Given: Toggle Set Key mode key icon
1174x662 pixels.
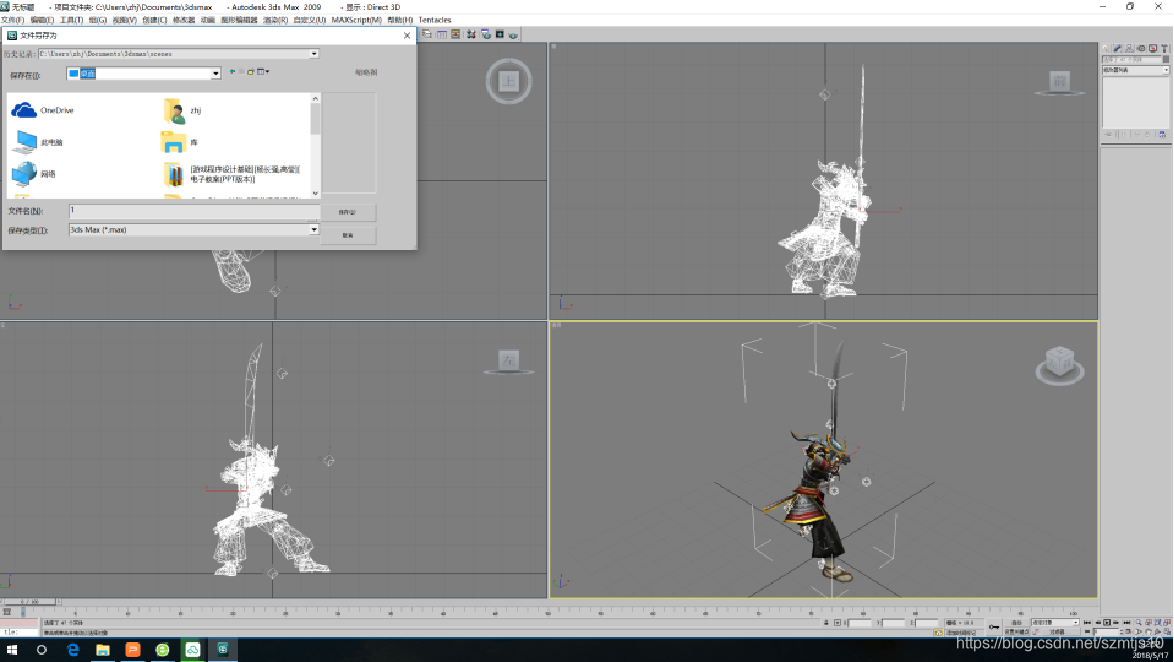Looking at the screenshot, I should coord(994,627).
